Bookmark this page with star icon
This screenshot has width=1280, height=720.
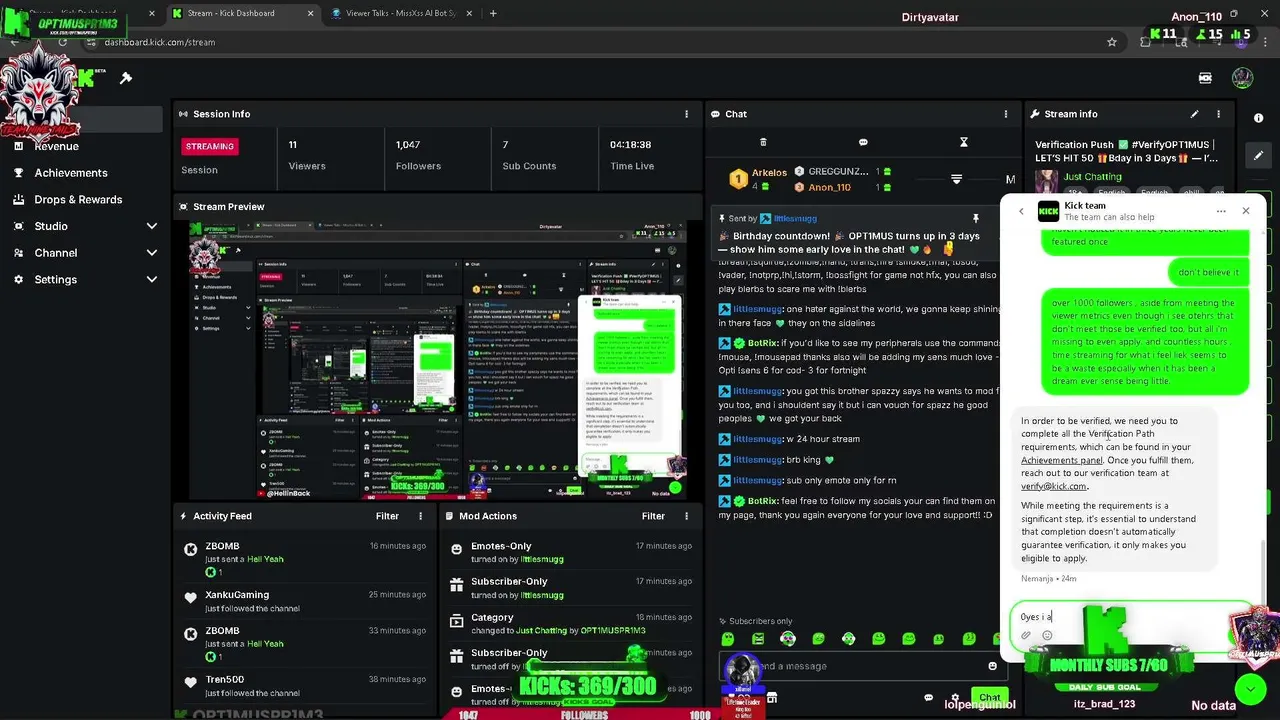click(1112, 42)
